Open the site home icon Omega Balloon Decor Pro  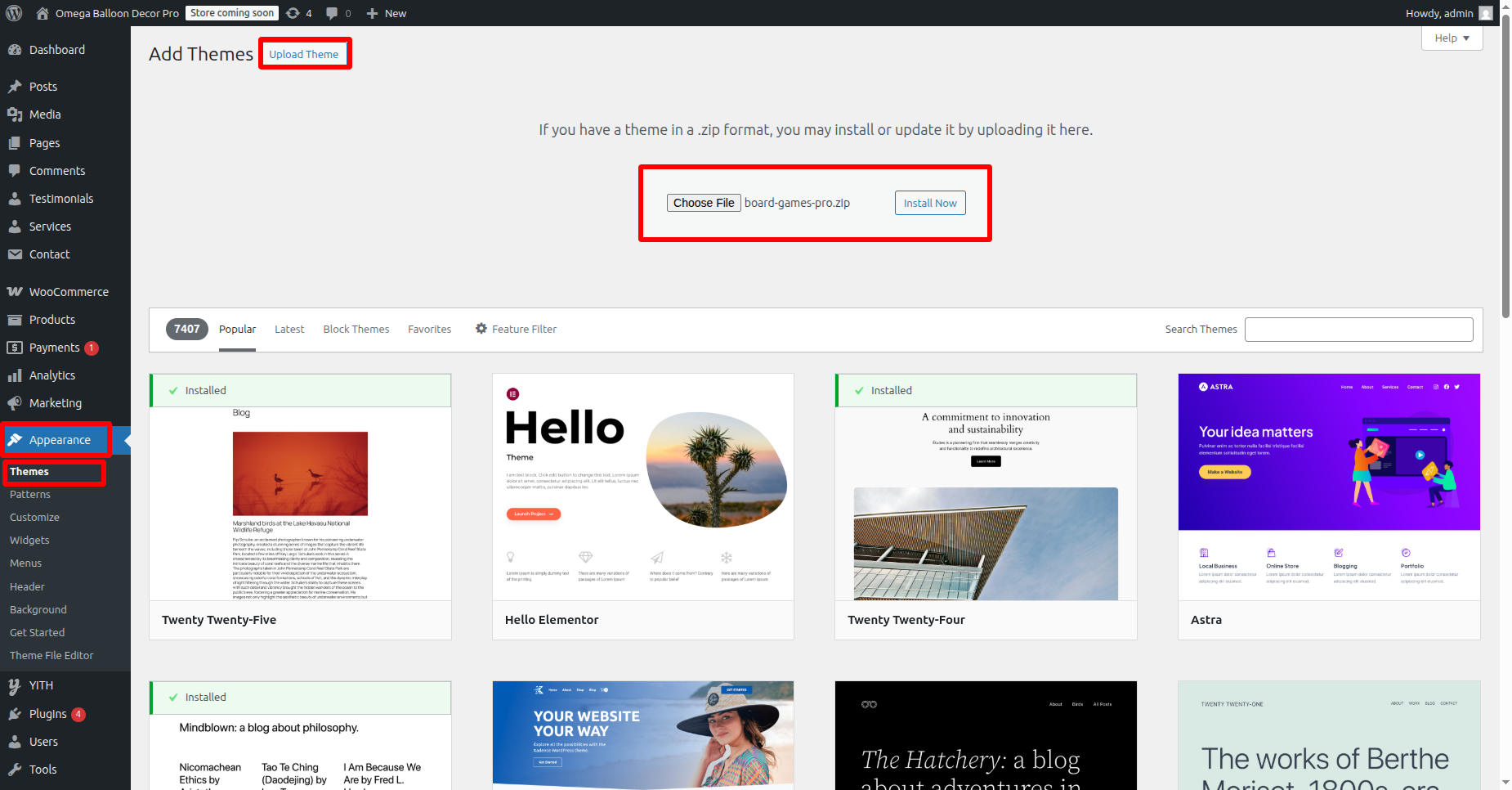click(x=42, y=13)
